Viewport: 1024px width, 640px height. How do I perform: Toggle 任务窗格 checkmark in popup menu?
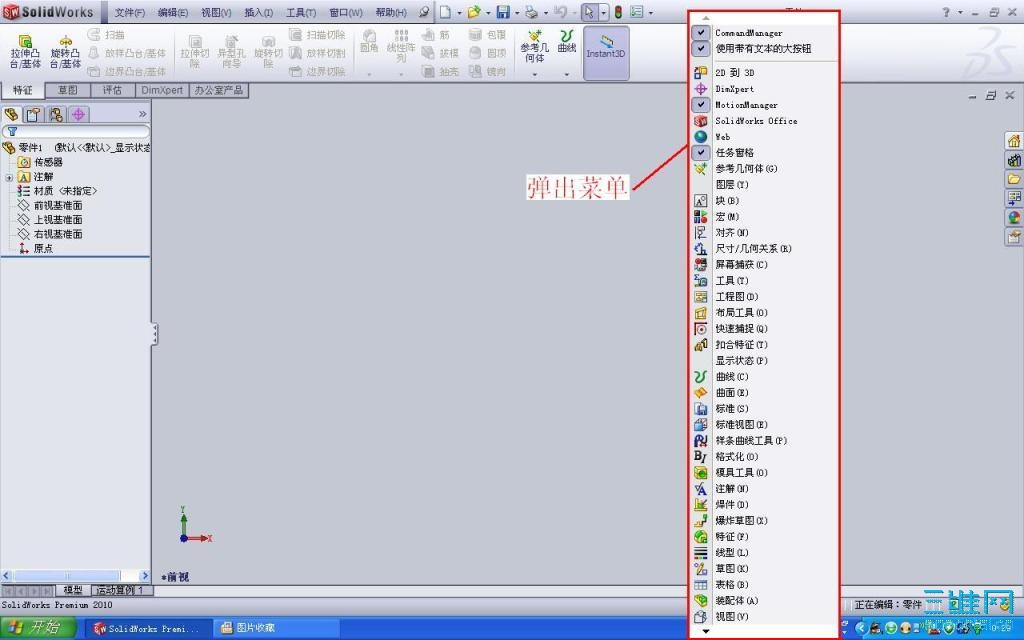[x=701, y=152]
